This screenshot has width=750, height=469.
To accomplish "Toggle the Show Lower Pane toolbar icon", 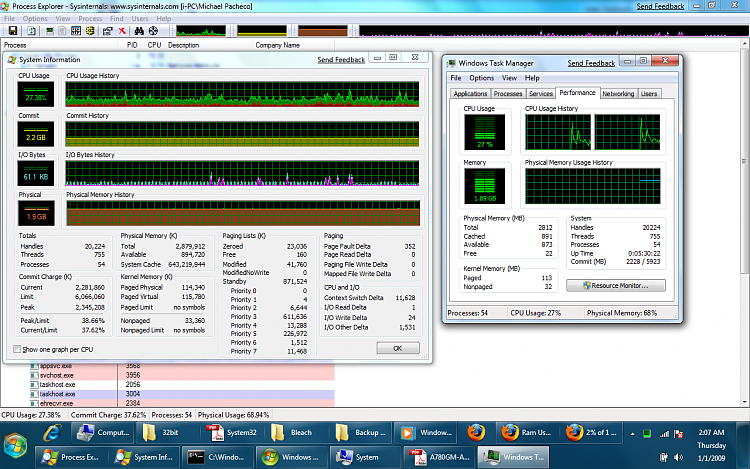I will [x=76, y=31].
